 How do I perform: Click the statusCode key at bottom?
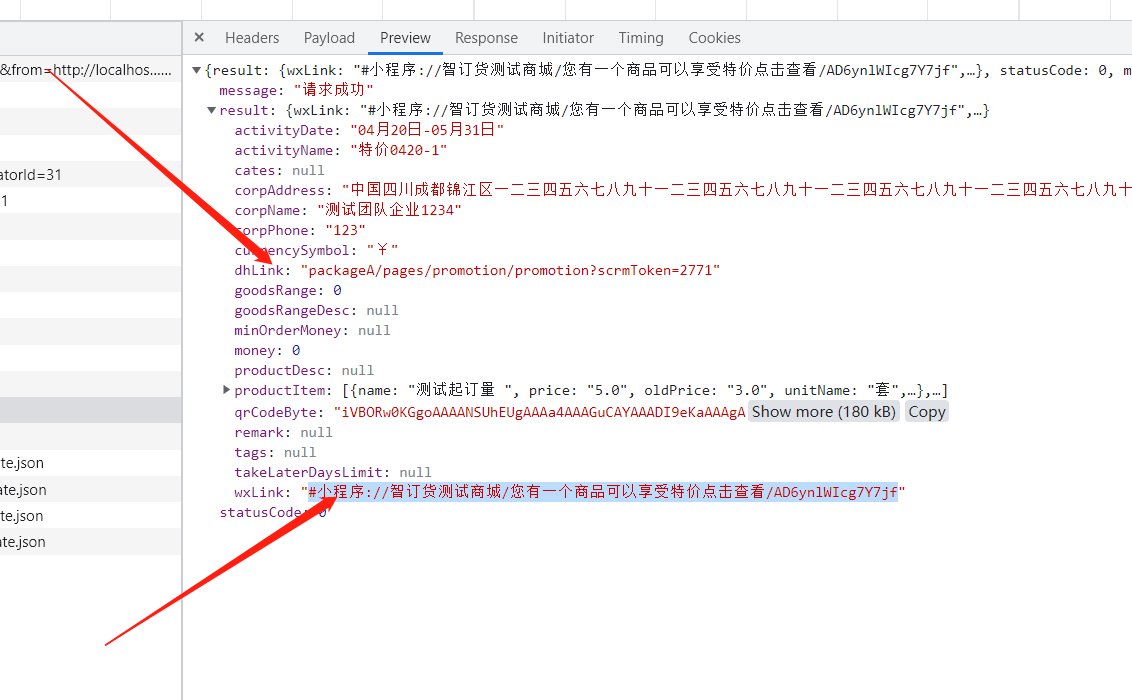point(261,512)
